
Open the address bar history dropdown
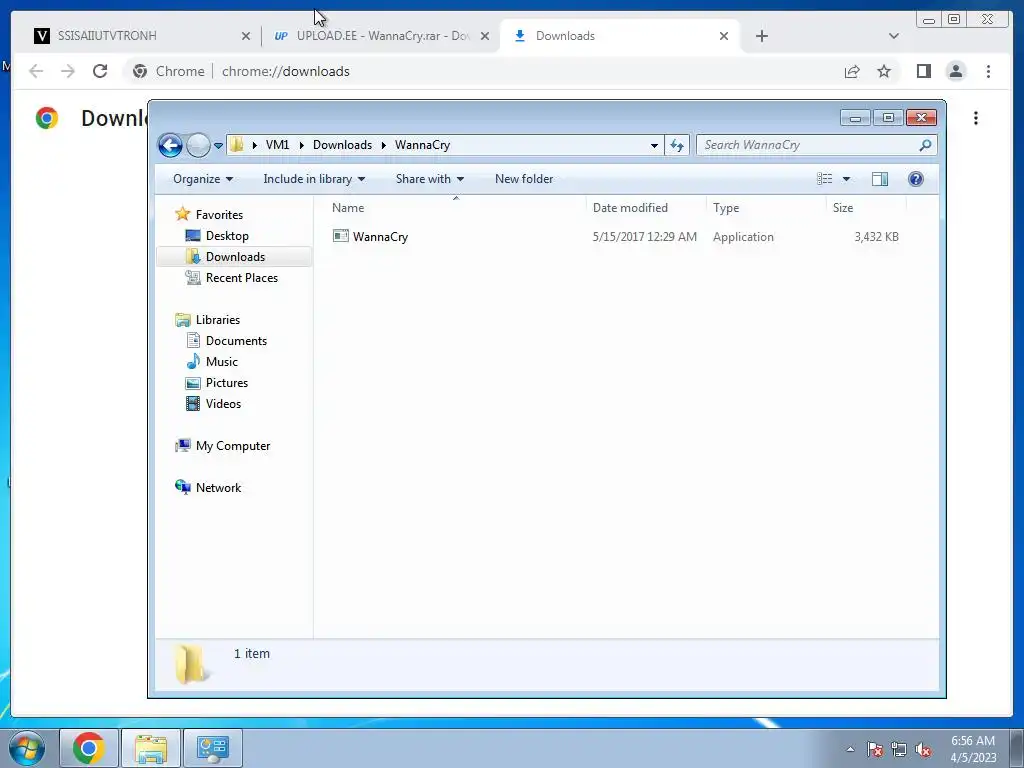pos(654,146)
